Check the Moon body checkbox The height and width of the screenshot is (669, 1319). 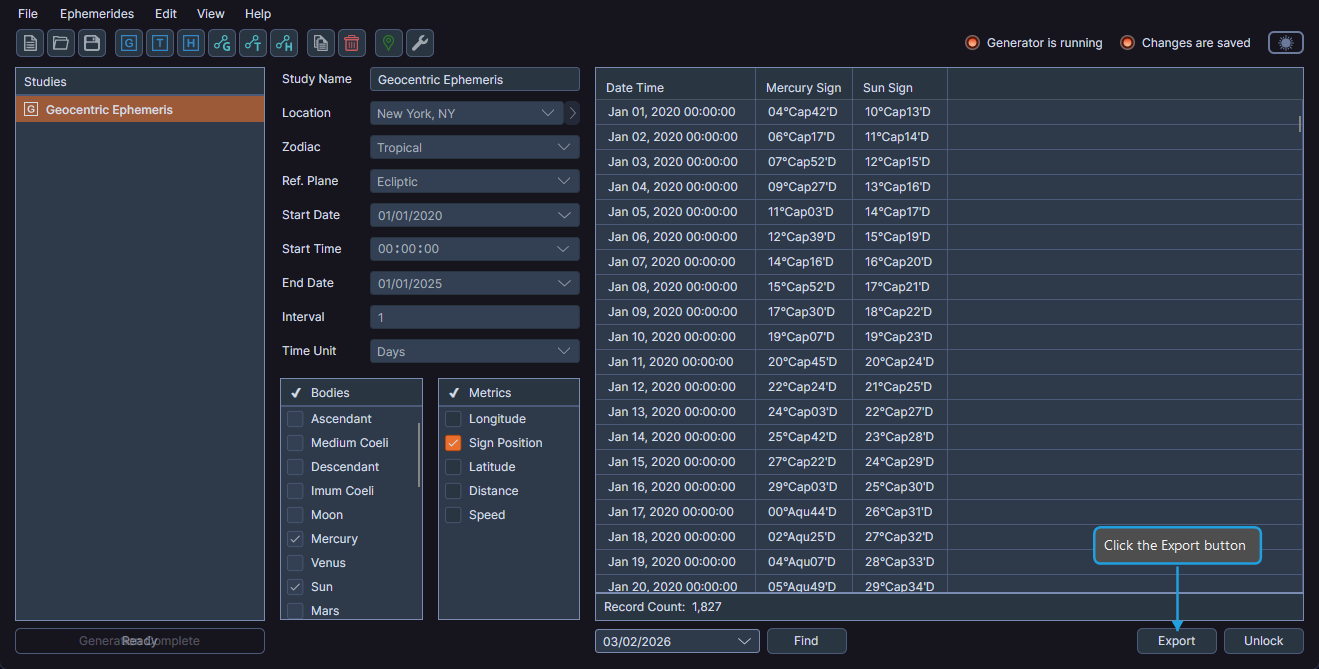click(x=295, y=514)
